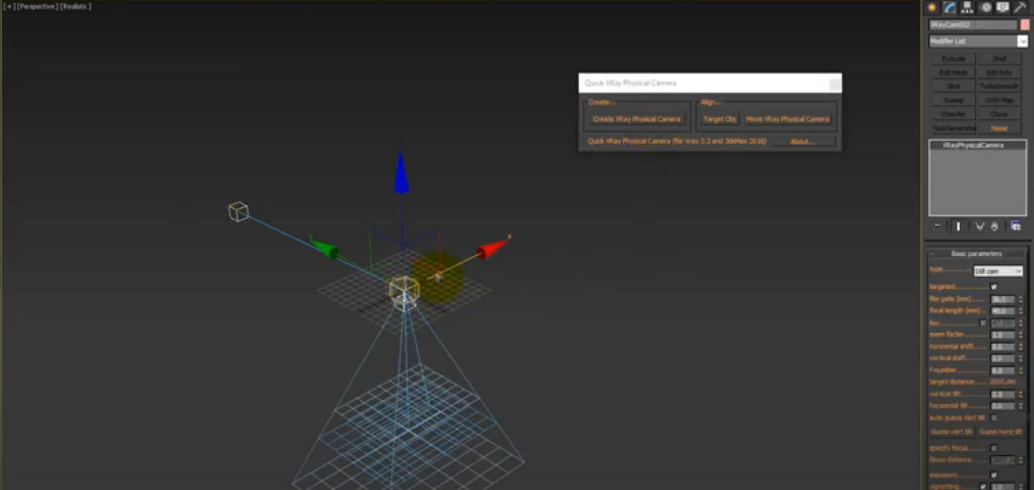Open the Modify command panel tab

(950, 7)
